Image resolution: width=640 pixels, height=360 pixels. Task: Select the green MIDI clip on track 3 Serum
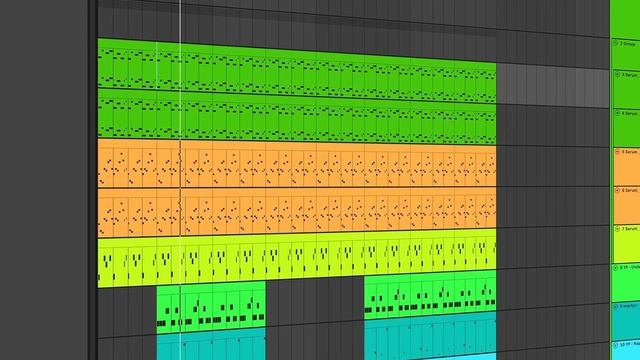[297, 70]
